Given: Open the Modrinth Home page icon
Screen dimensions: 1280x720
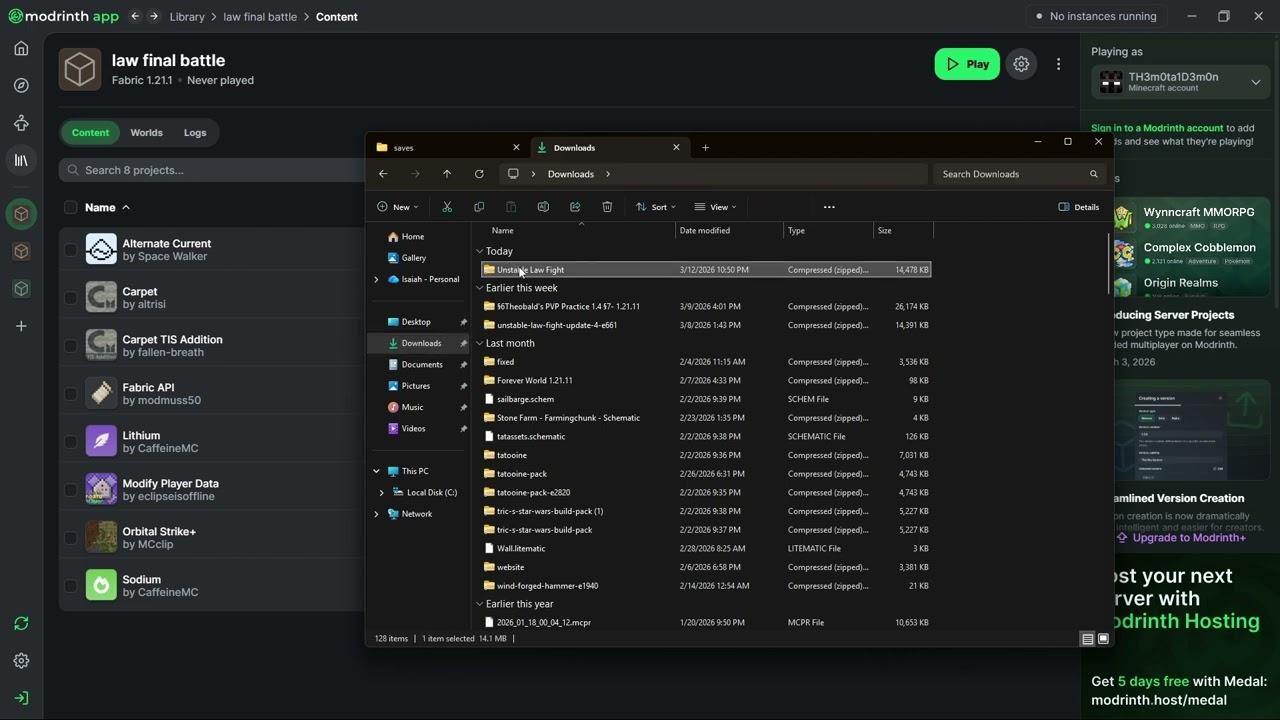Looking at the screenshot, I should [x=21, y=48].
